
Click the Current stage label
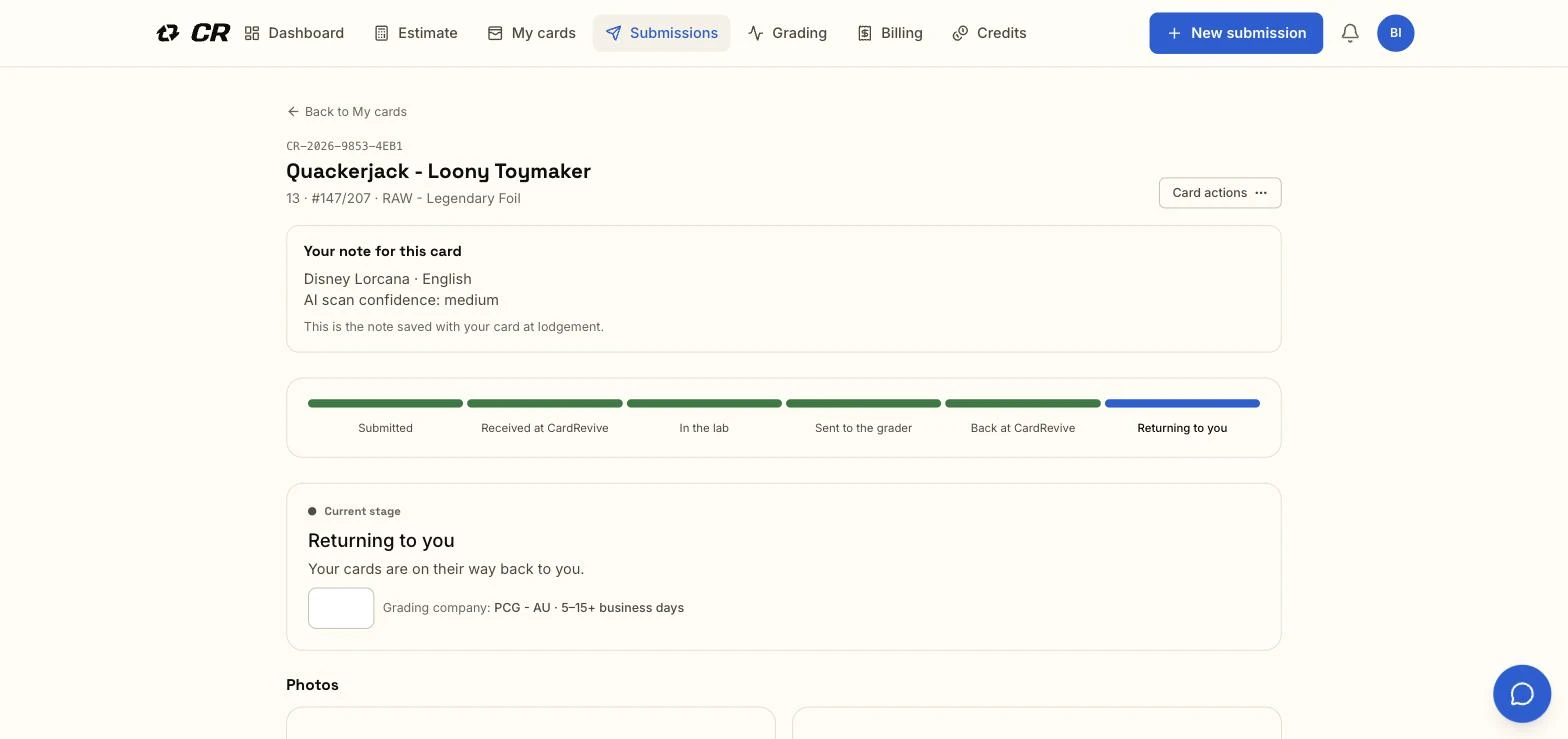(x=362, y=511)
